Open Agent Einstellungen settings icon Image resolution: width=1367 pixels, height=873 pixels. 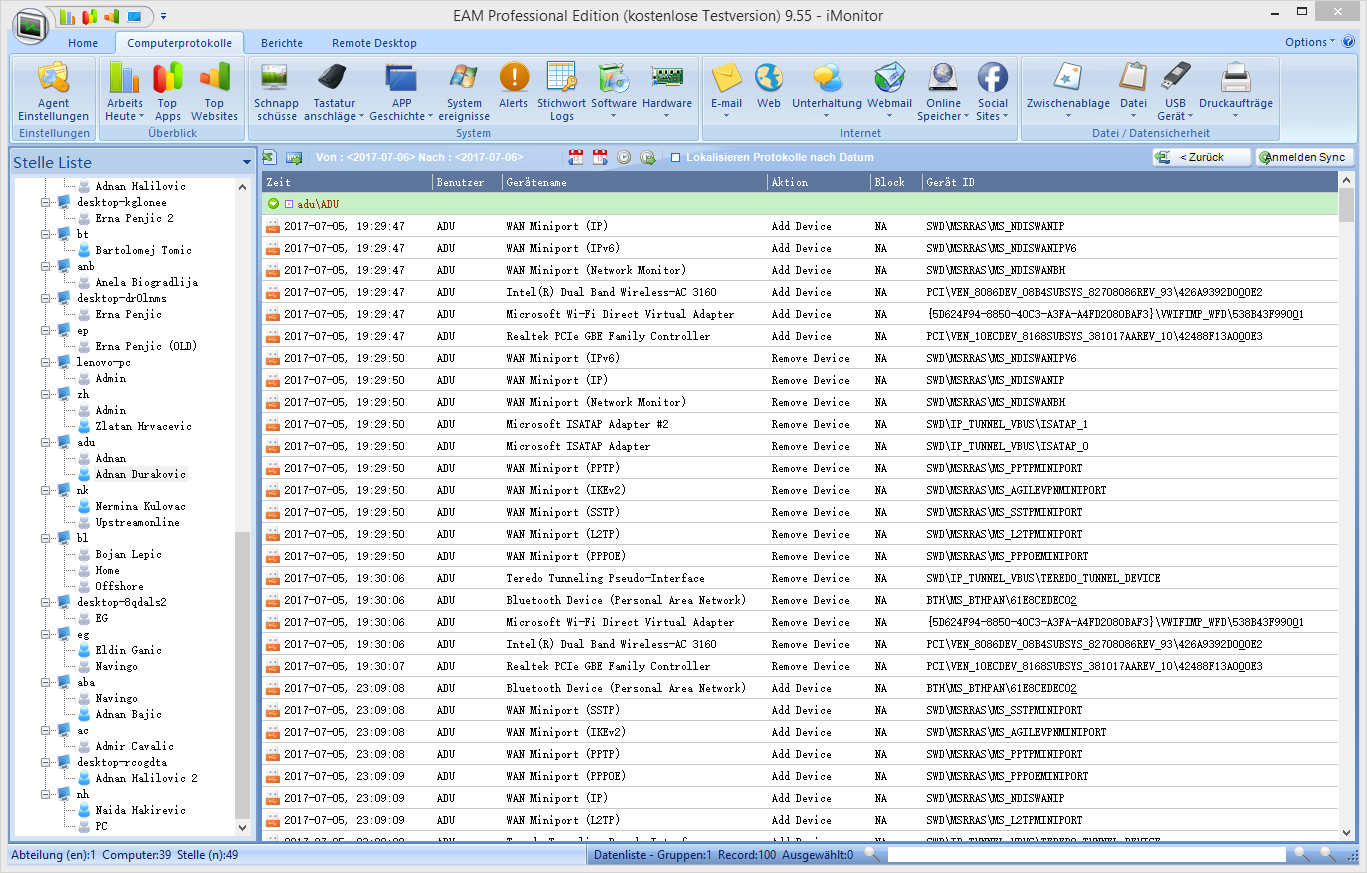point(53,91)
